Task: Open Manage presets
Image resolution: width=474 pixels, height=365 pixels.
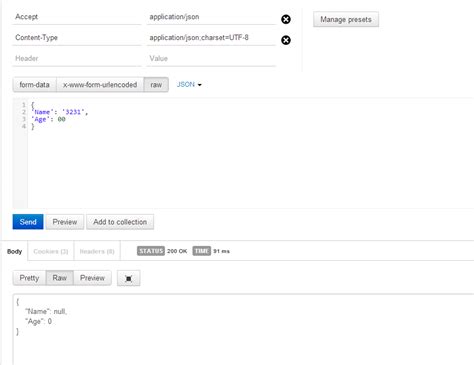Action: tap(346, 19)
